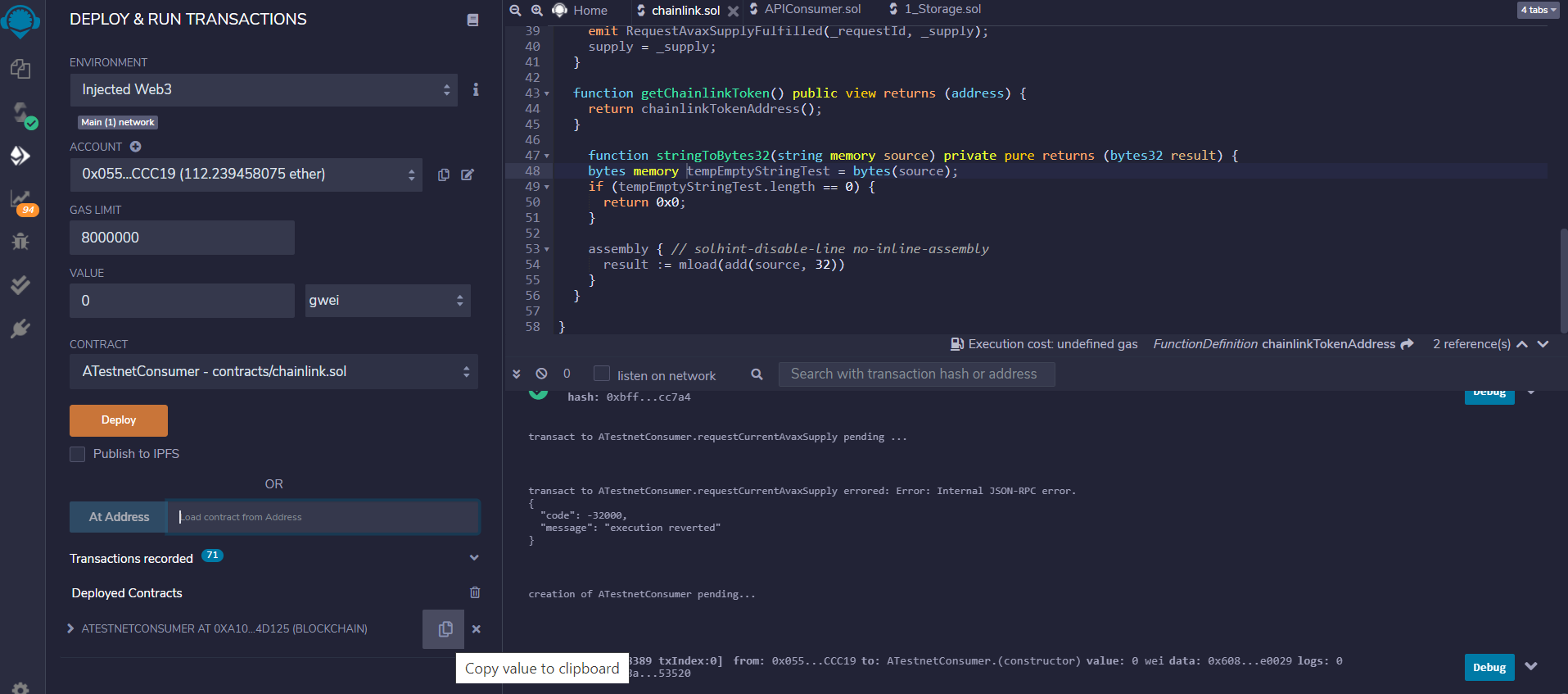1568x694 pixels.
Task: Click the Transactions recorded 71 badge
Action: pos(212,556)
